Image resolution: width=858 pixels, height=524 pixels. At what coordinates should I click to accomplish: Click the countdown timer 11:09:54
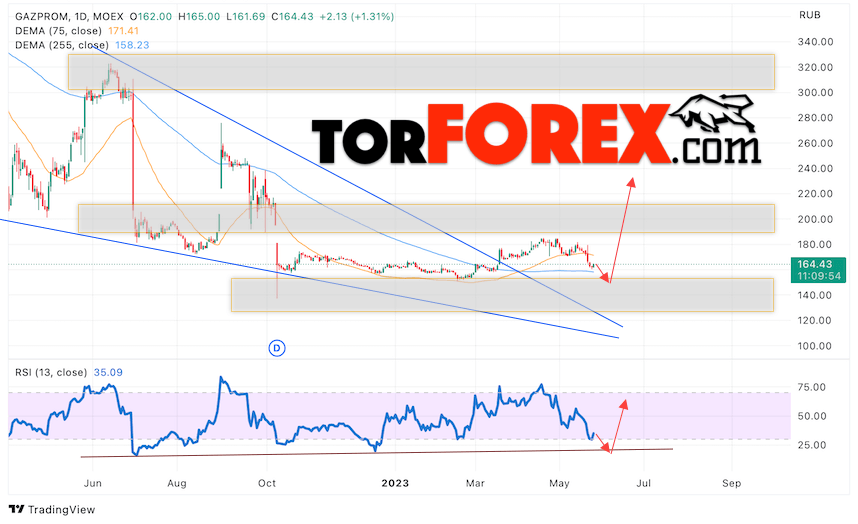819,276
